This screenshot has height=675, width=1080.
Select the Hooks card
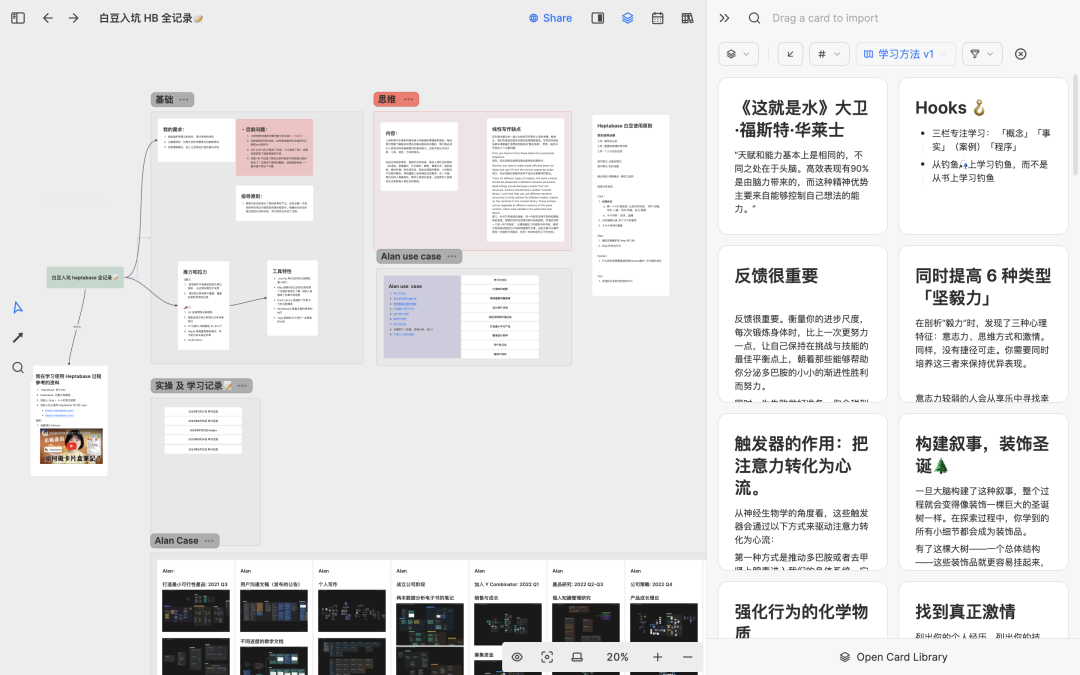click(983, 156)
